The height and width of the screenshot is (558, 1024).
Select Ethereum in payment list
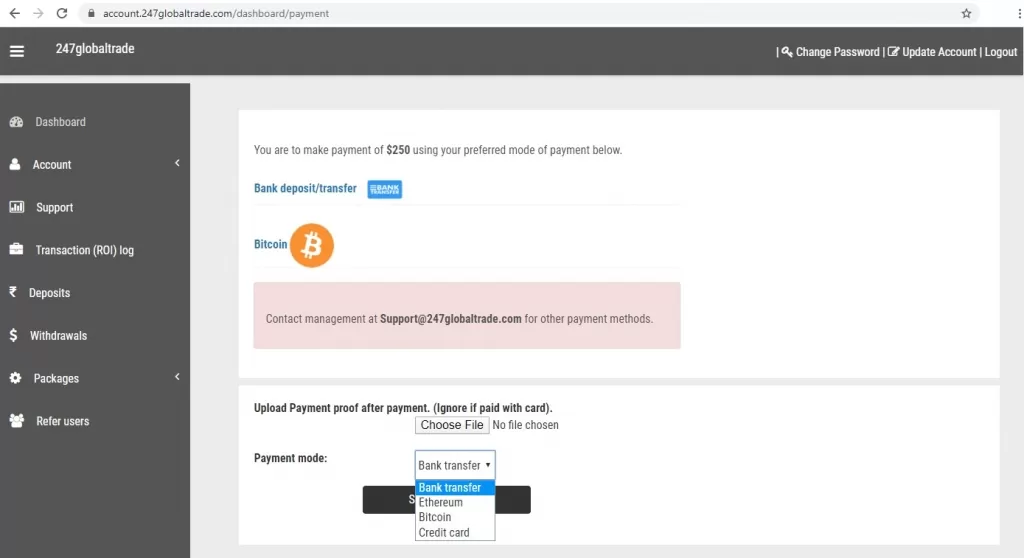pos(455,502)
